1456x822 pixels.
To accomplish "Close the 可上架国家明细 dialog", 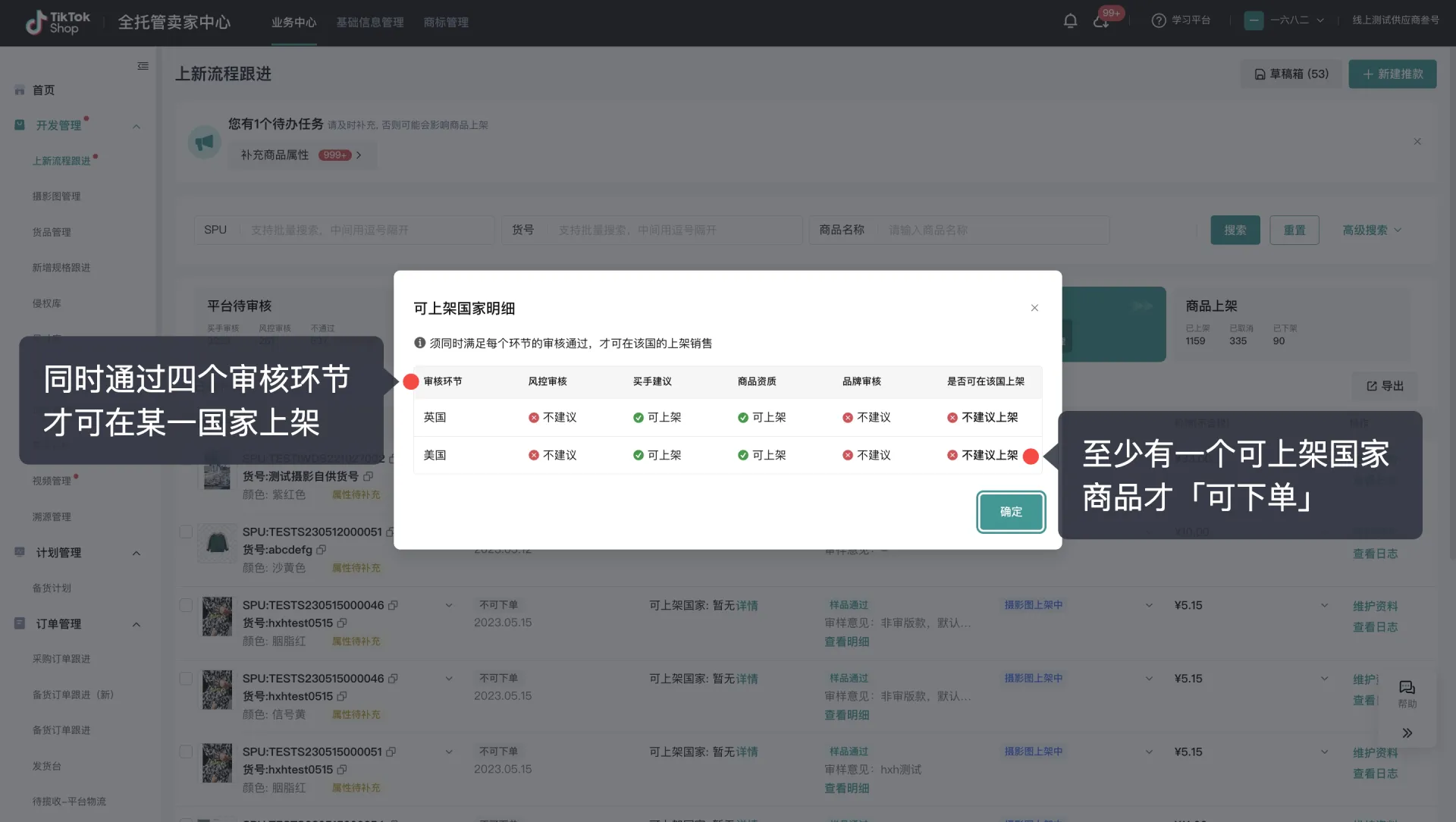I will (1034, 308).
